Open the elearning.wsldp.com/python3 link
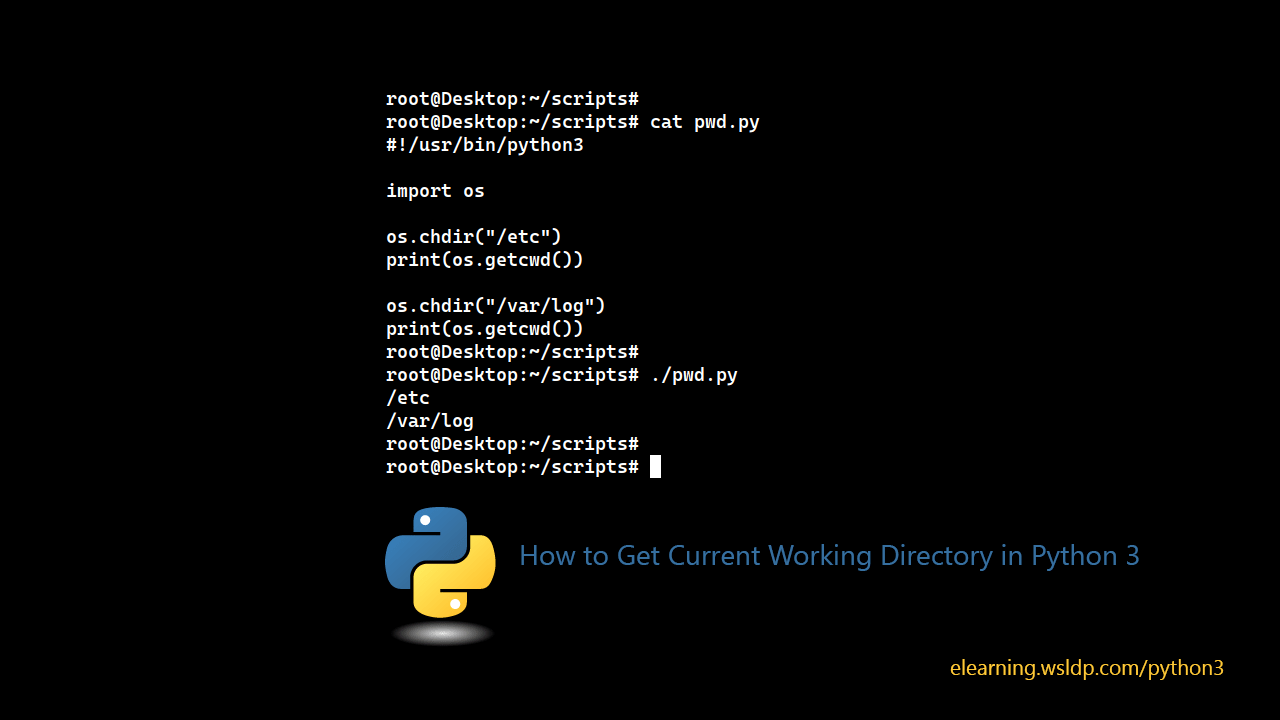 click(x=1087, y=668)
